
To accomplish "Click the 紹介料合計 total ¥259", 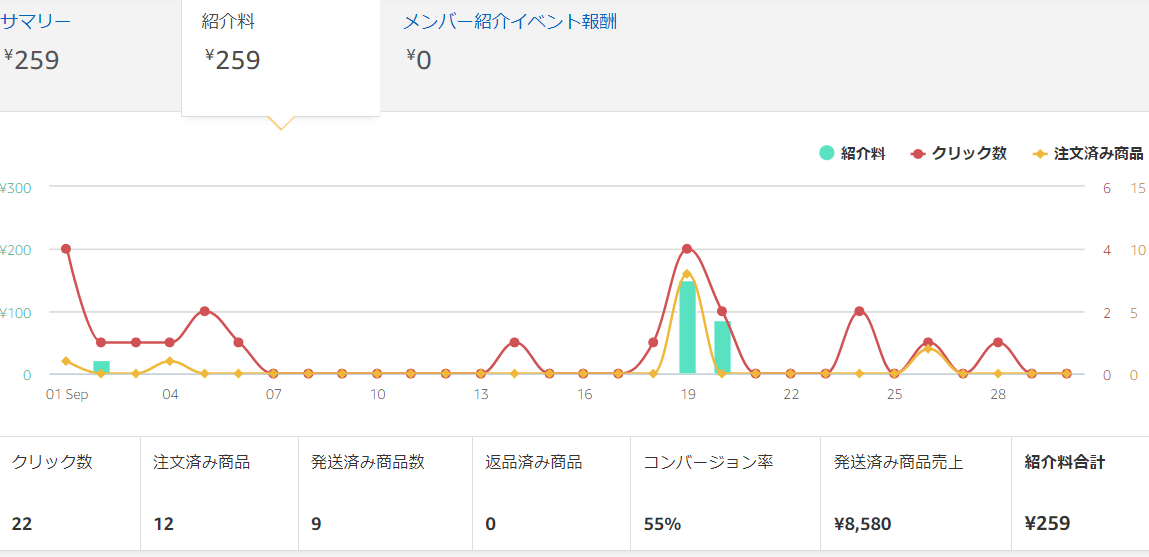I will (1047, 524).
